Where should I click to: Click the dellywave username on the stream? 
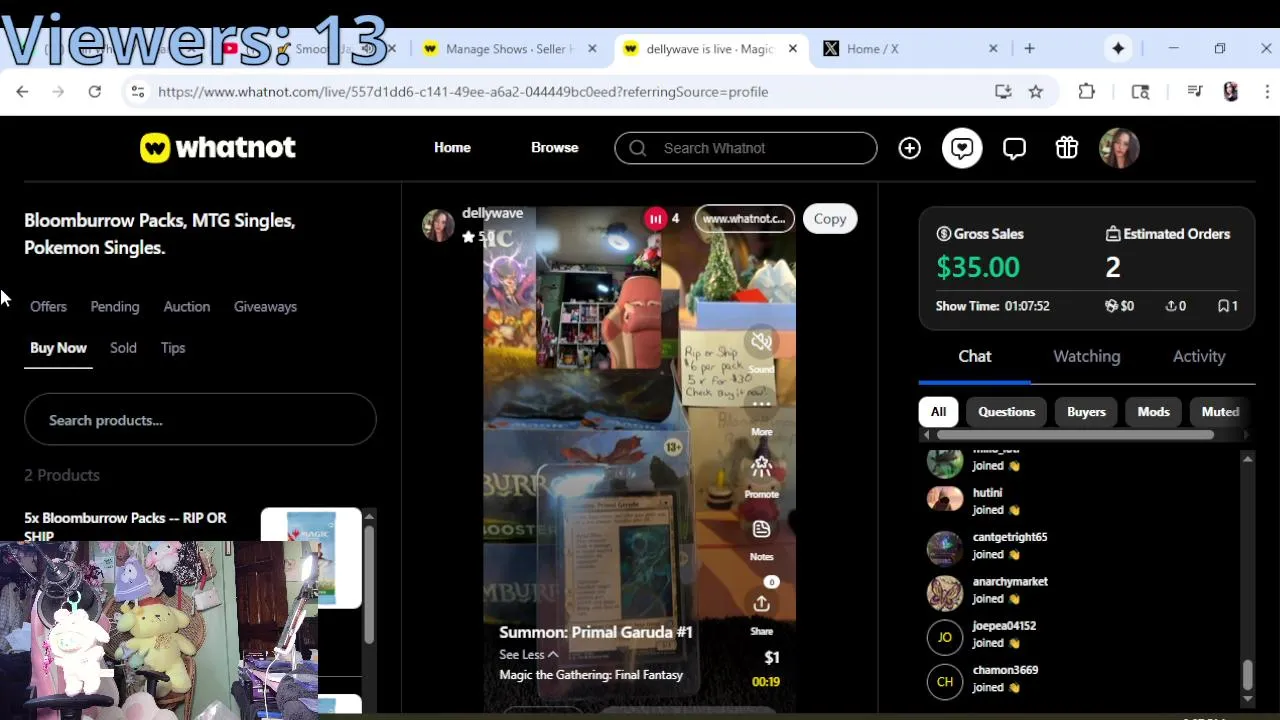(x=492, y=213)
